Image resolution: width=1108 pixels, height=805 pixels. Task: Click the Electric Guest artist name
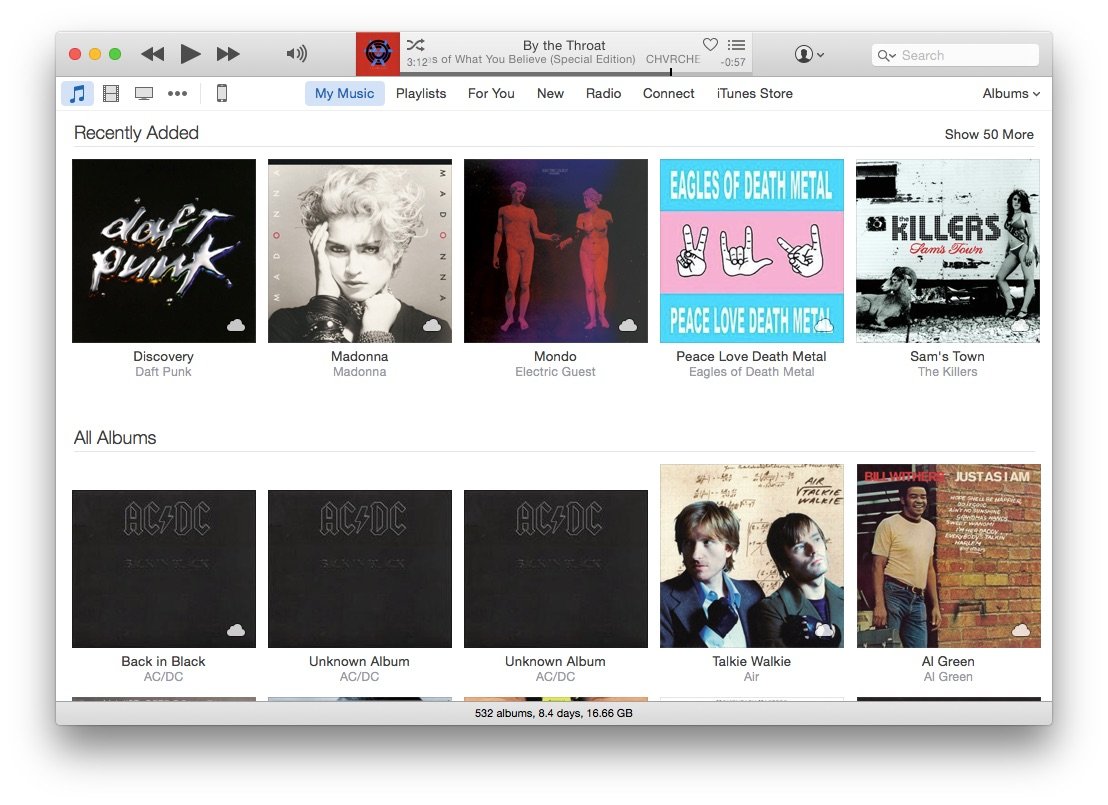click(x=555, y=372)
